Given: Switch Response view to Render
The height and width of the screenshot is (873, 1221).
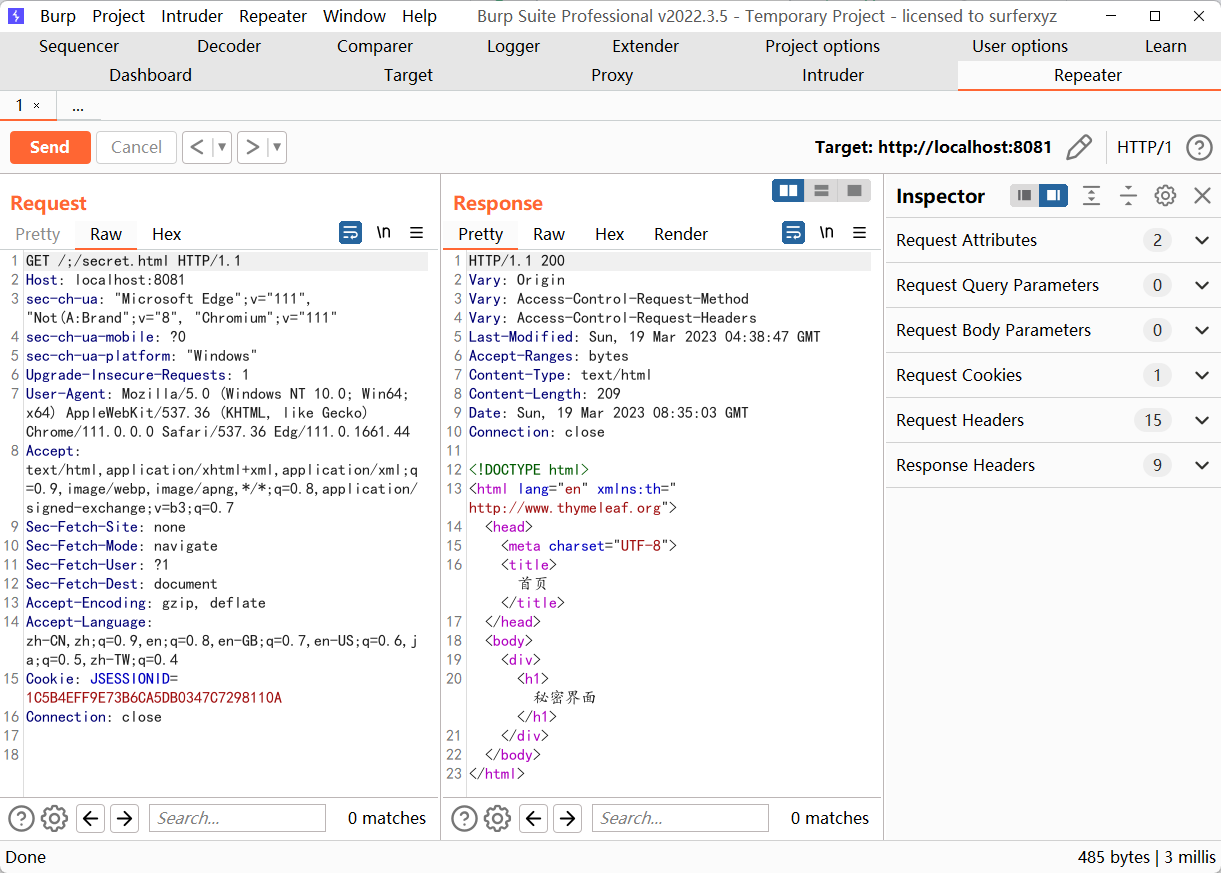Looking at the screenshot, I should tap(681, 234).
